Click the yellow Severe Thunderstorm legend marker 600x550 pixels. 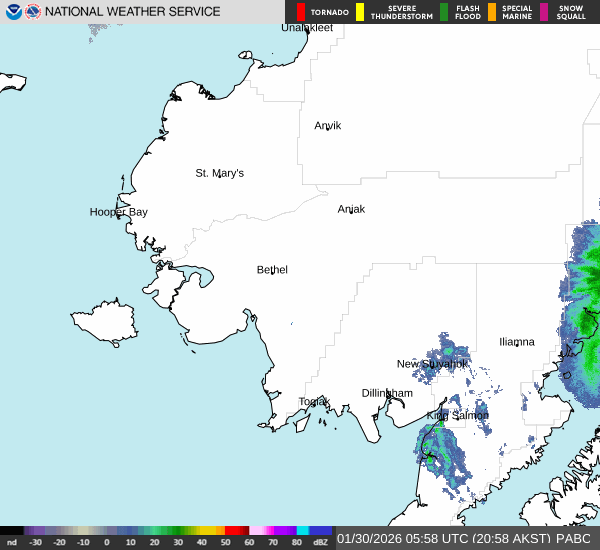[361, 12]
